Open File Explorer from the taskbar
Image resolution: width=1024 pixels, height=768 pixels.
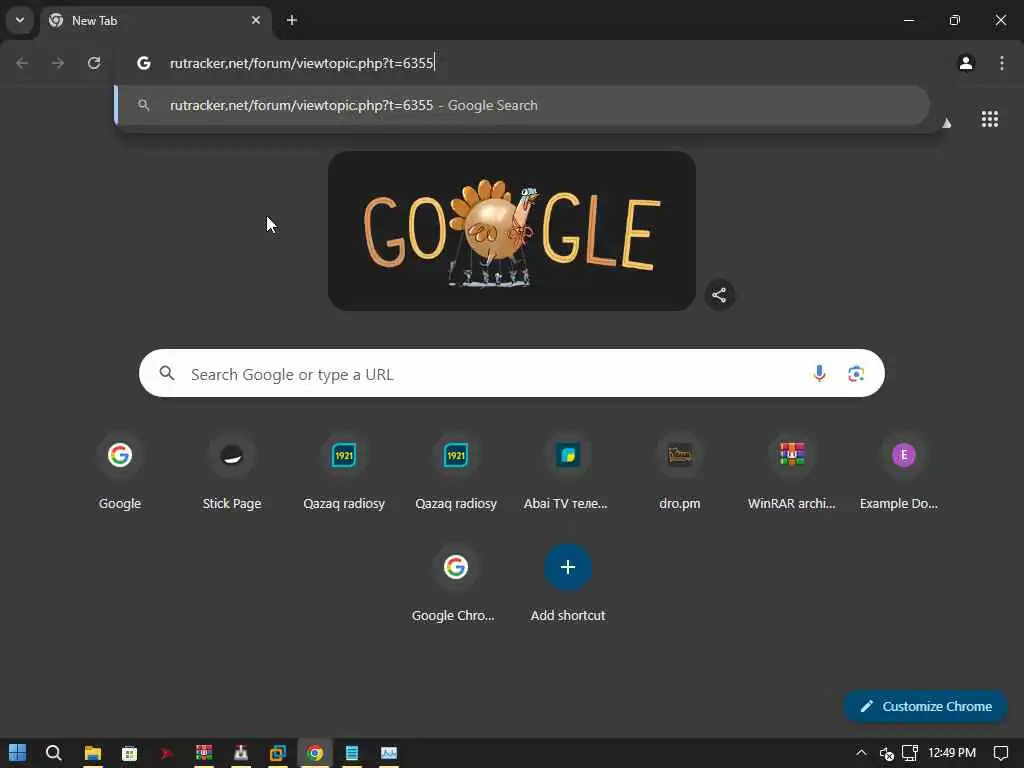93,753
